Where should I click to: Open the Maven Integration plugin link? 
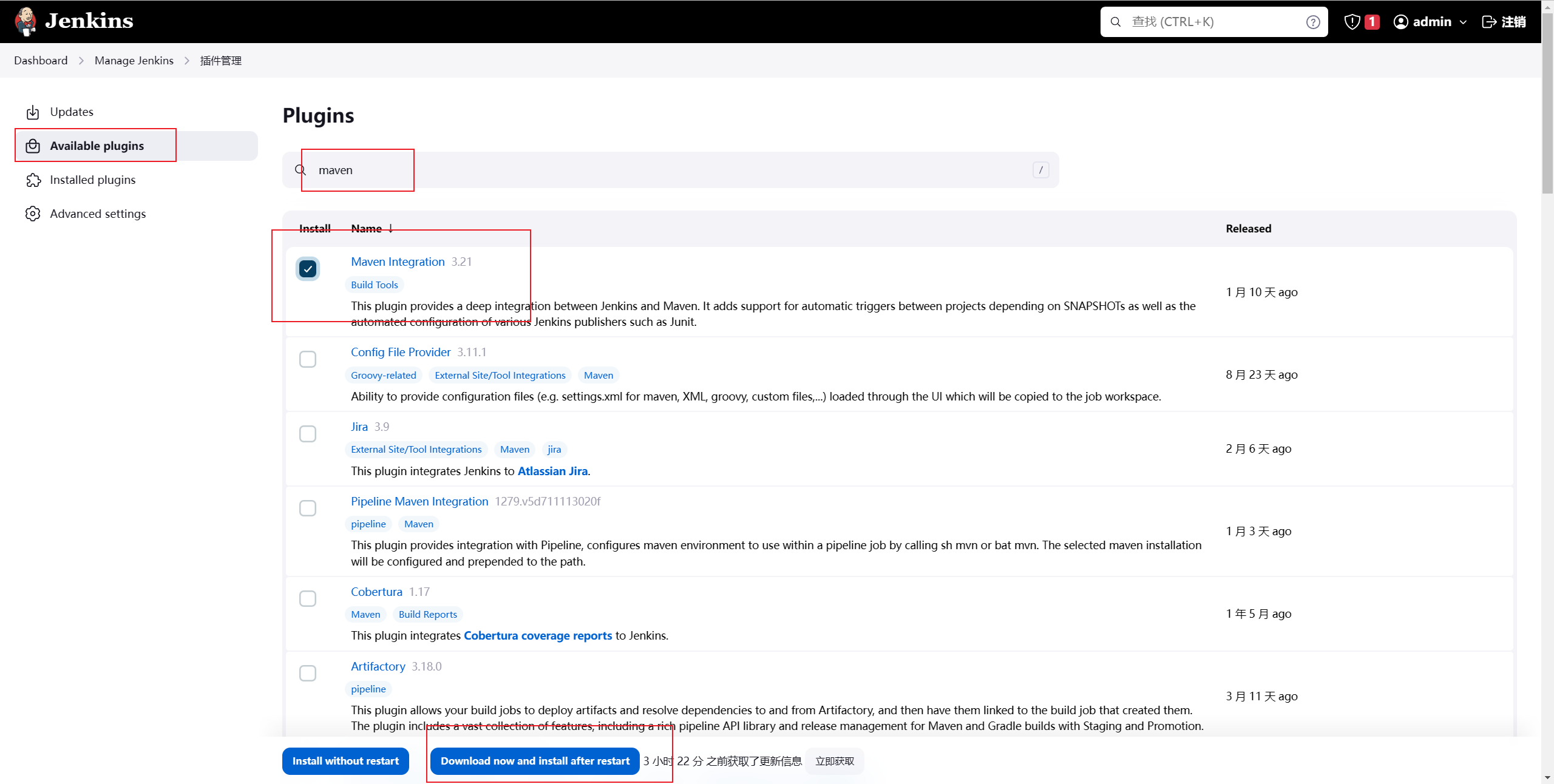[398, 262]
